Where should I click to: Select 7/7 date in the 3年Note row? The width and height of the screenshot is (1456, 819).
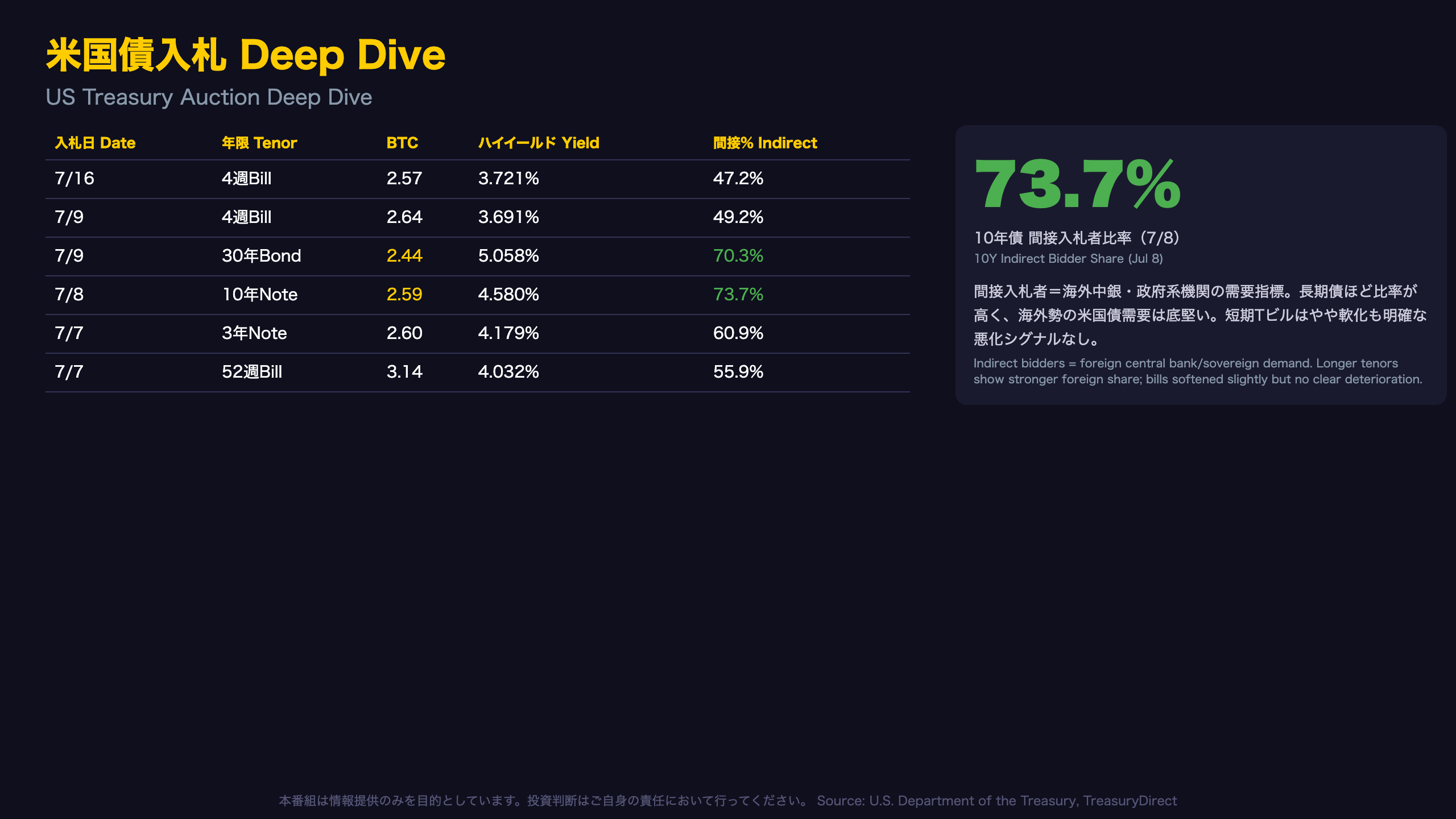pyautogui.click(x=69, y=333)
